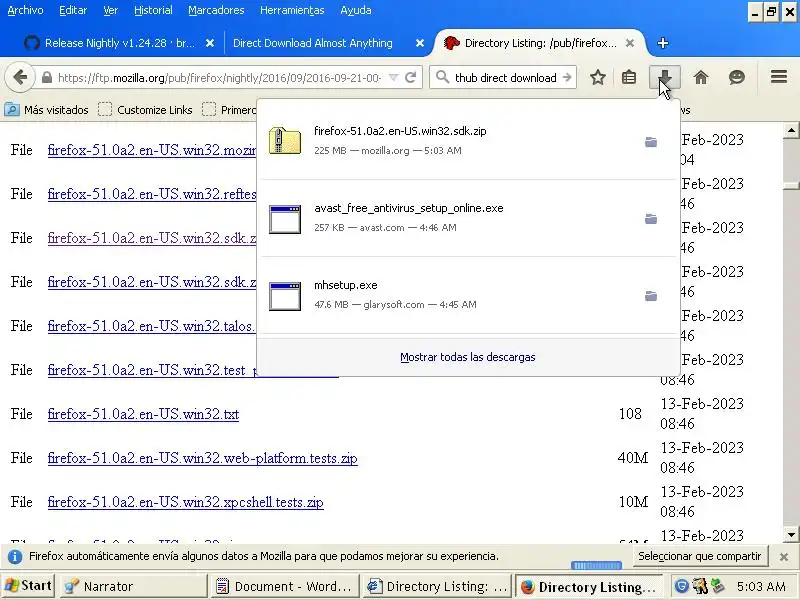Viewport: 800px width, 600px height.
Task: Open the URL history dropdown arrow
Action: click(393, 78)
